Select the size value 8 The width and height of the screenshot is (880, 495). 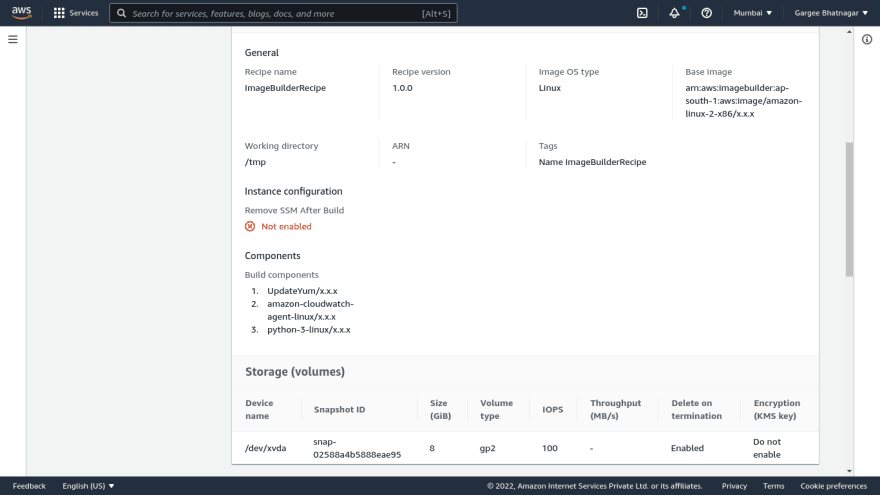click(432, 448)
